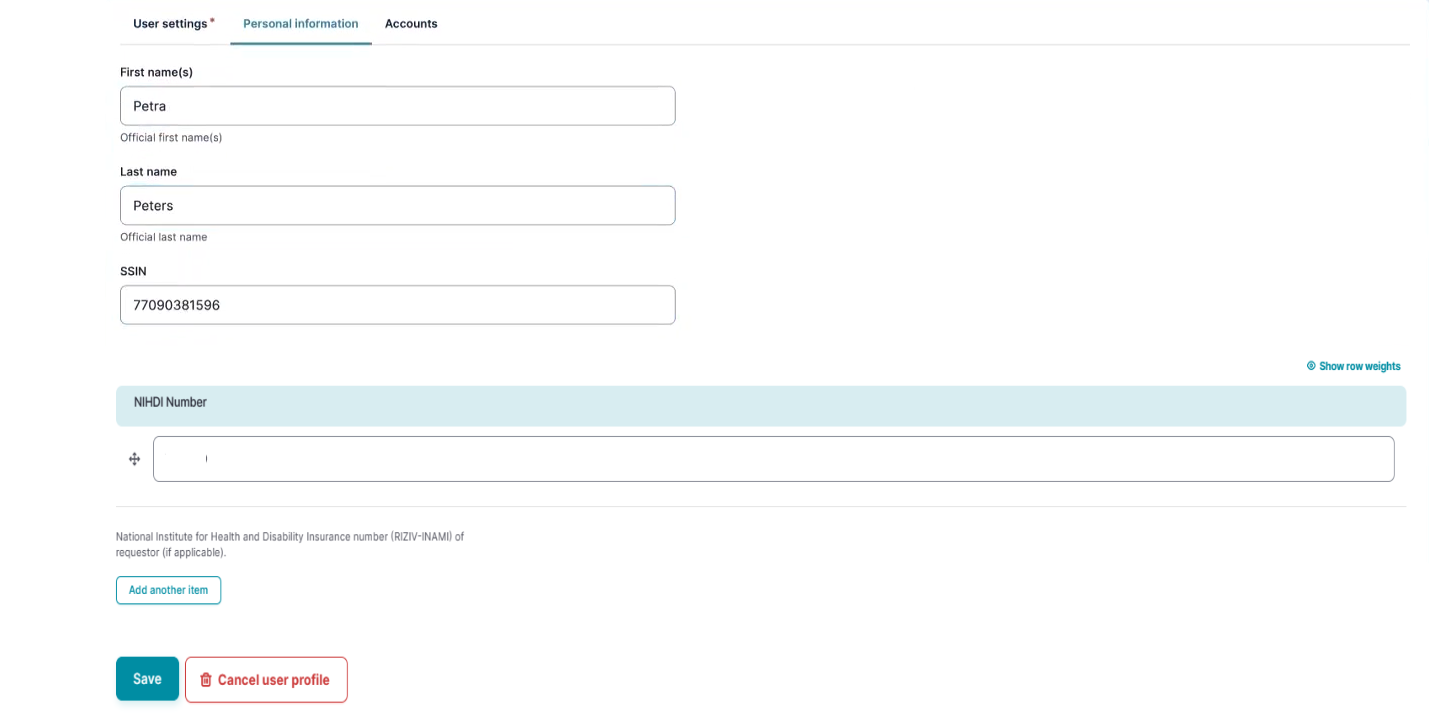Select the SSIN input field
The width and height of the screenshot is (1429, 725).
tap(397, 305)
